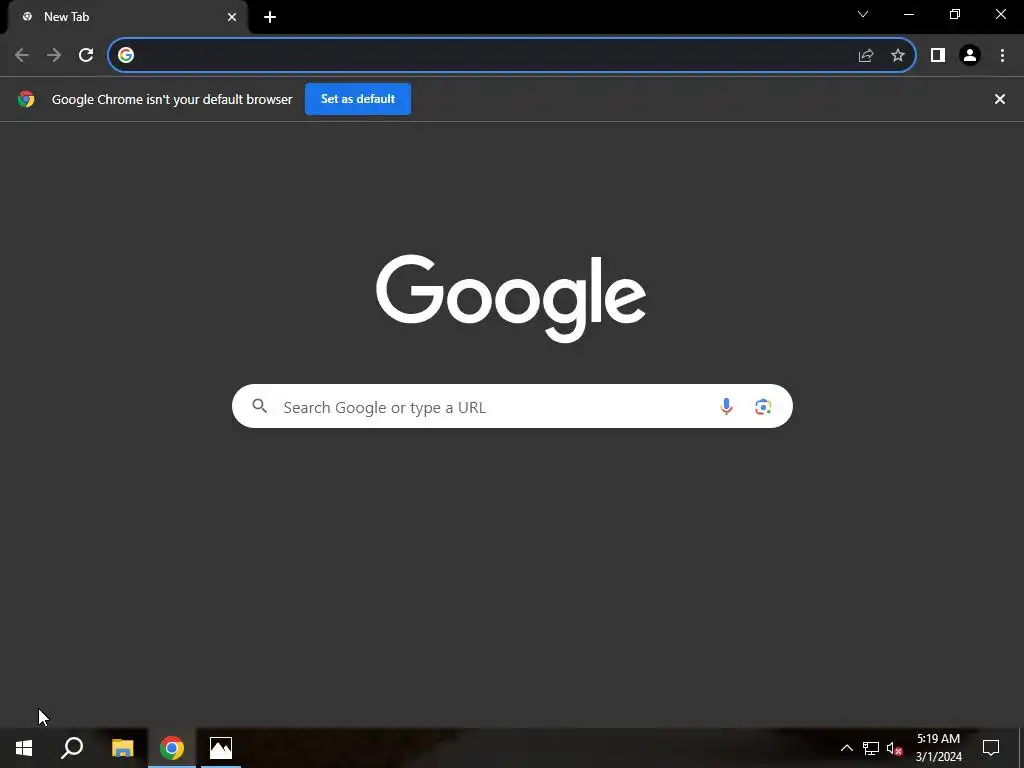Restore down the Chrome window
This screenshot has height=768, width=1024.
click(955, 14)
